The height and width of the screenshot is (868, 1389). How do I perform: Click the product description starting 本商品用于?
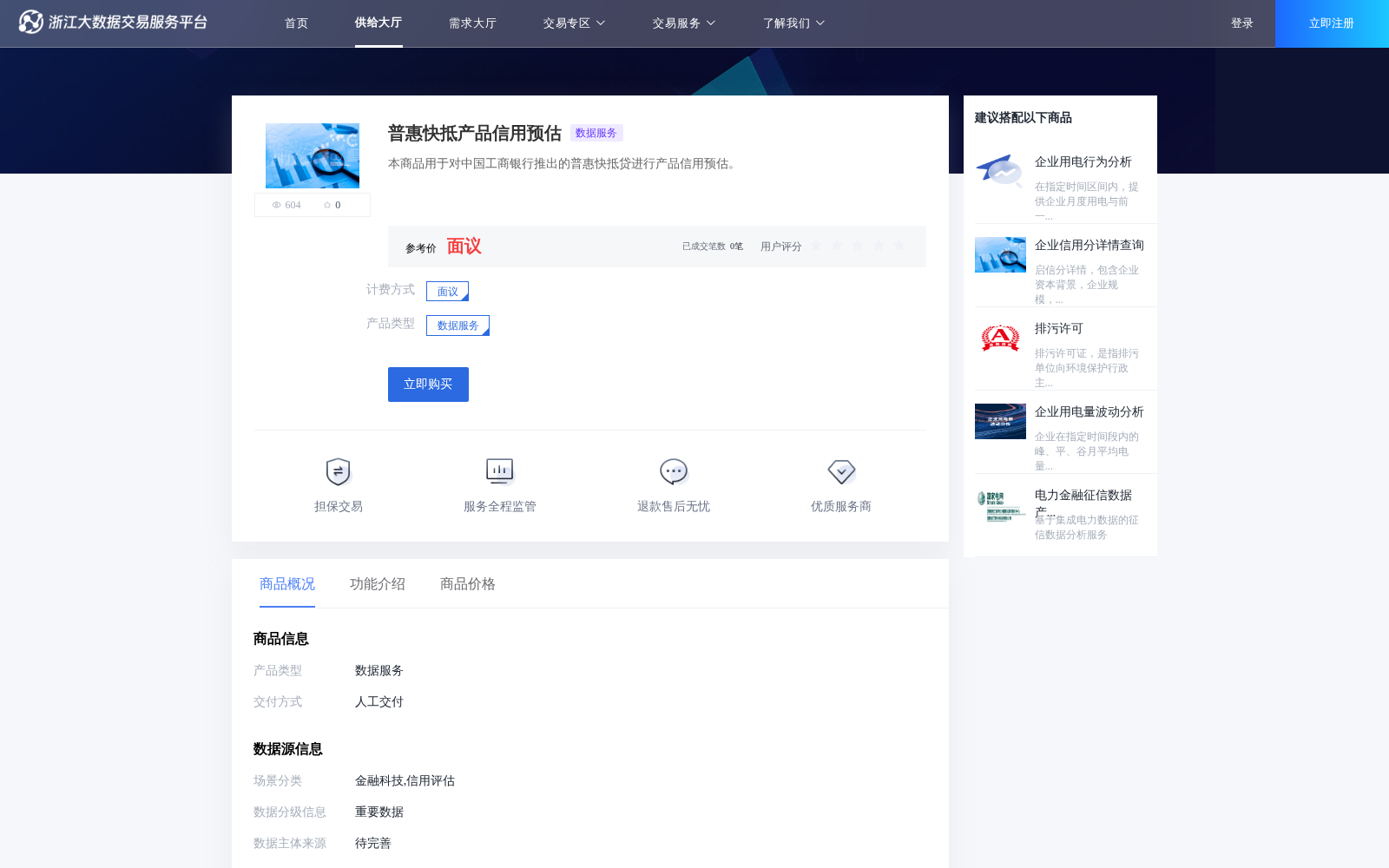[x=564, y=163]
